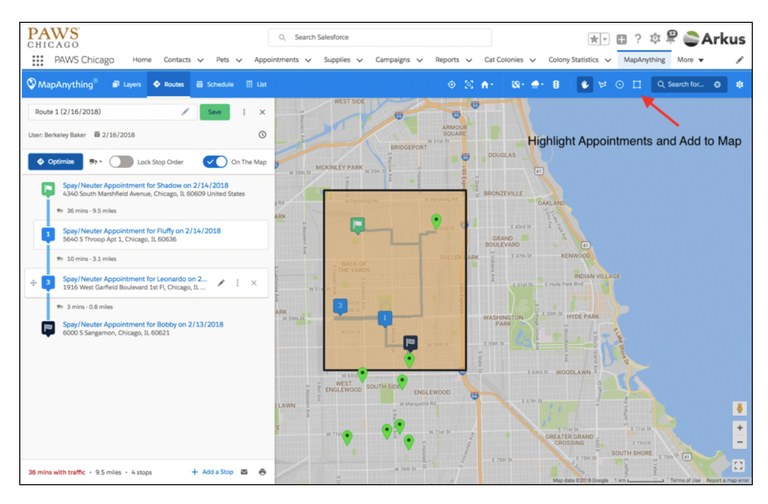The image size is (768, 504).
Task: Clear the MapAnything search box
Action: click(x=717, y=84)
